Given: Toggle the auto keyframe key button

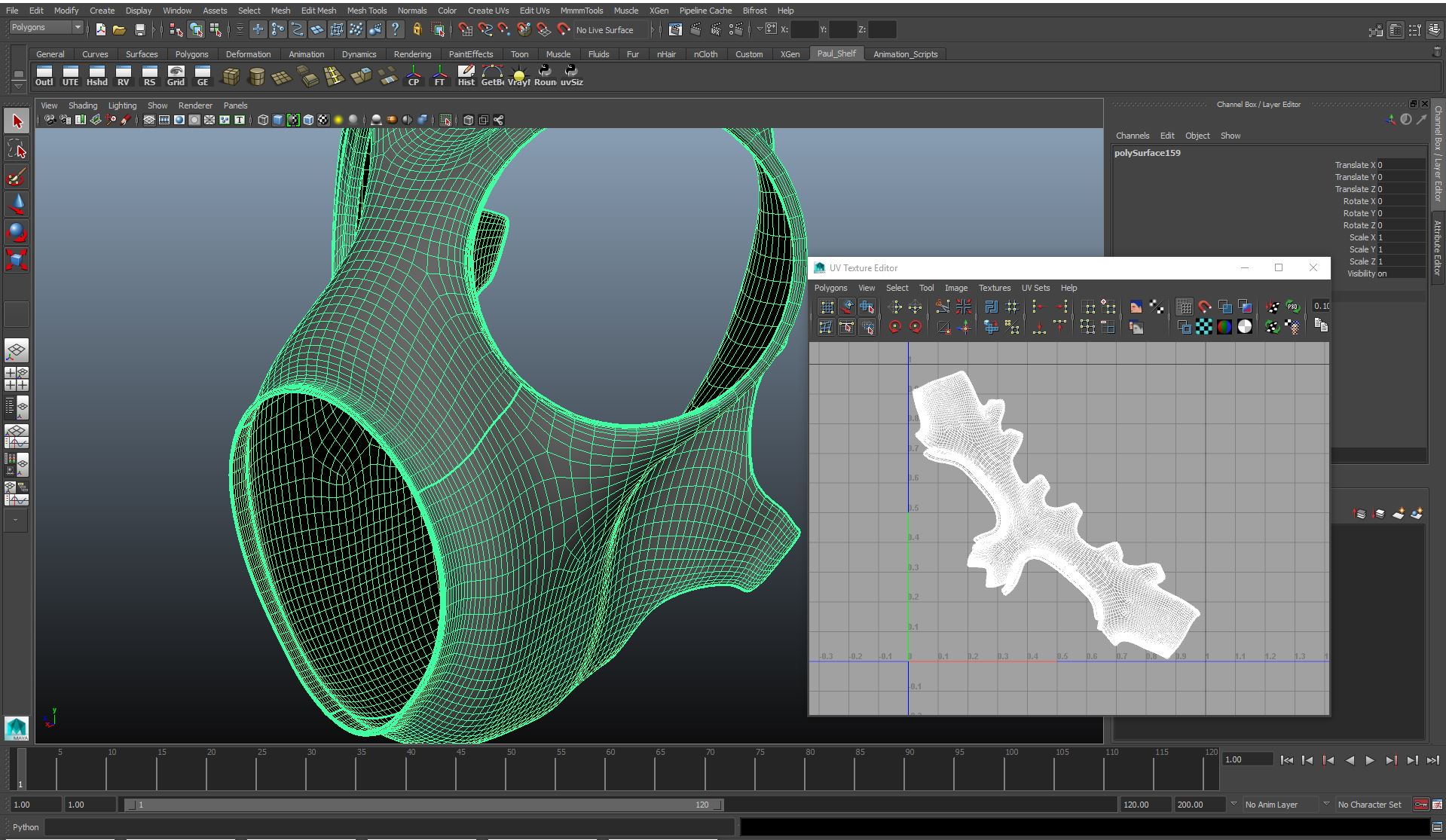Looking at the screenshot, I should point(1420,805).
